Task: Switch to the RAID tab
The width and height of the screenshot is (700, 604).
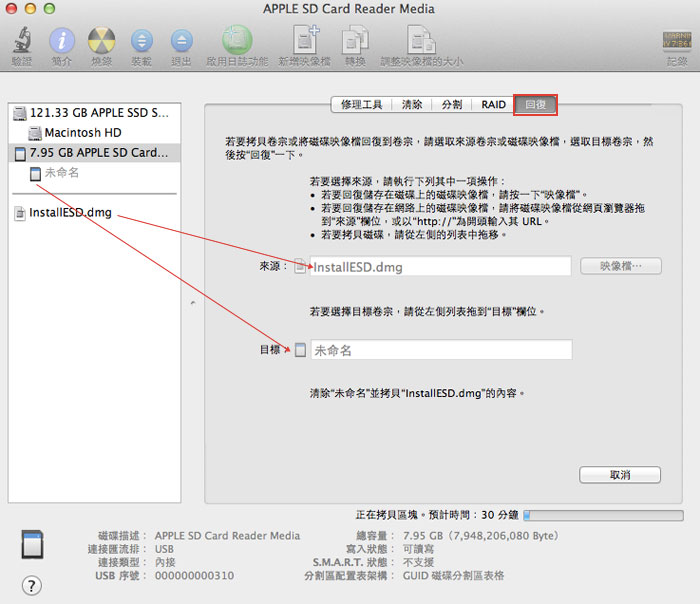Action: click(x=493, y=104)
